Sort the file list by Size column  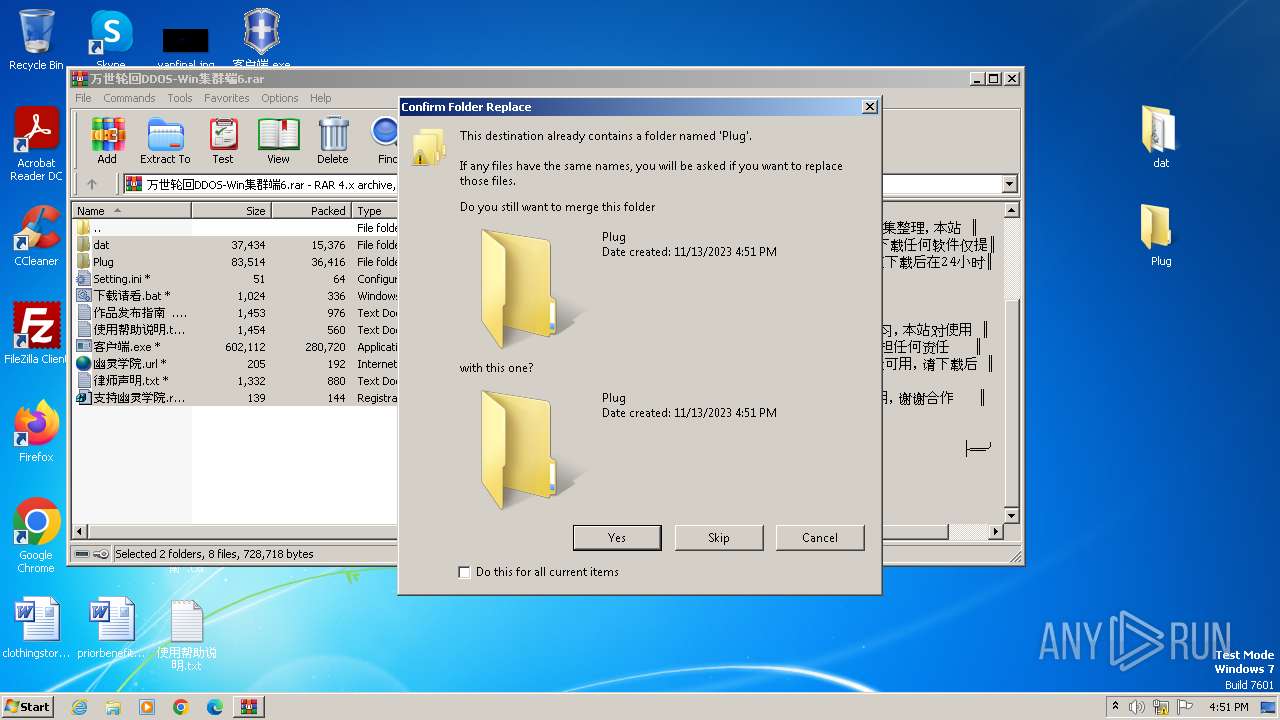point(231,211)
